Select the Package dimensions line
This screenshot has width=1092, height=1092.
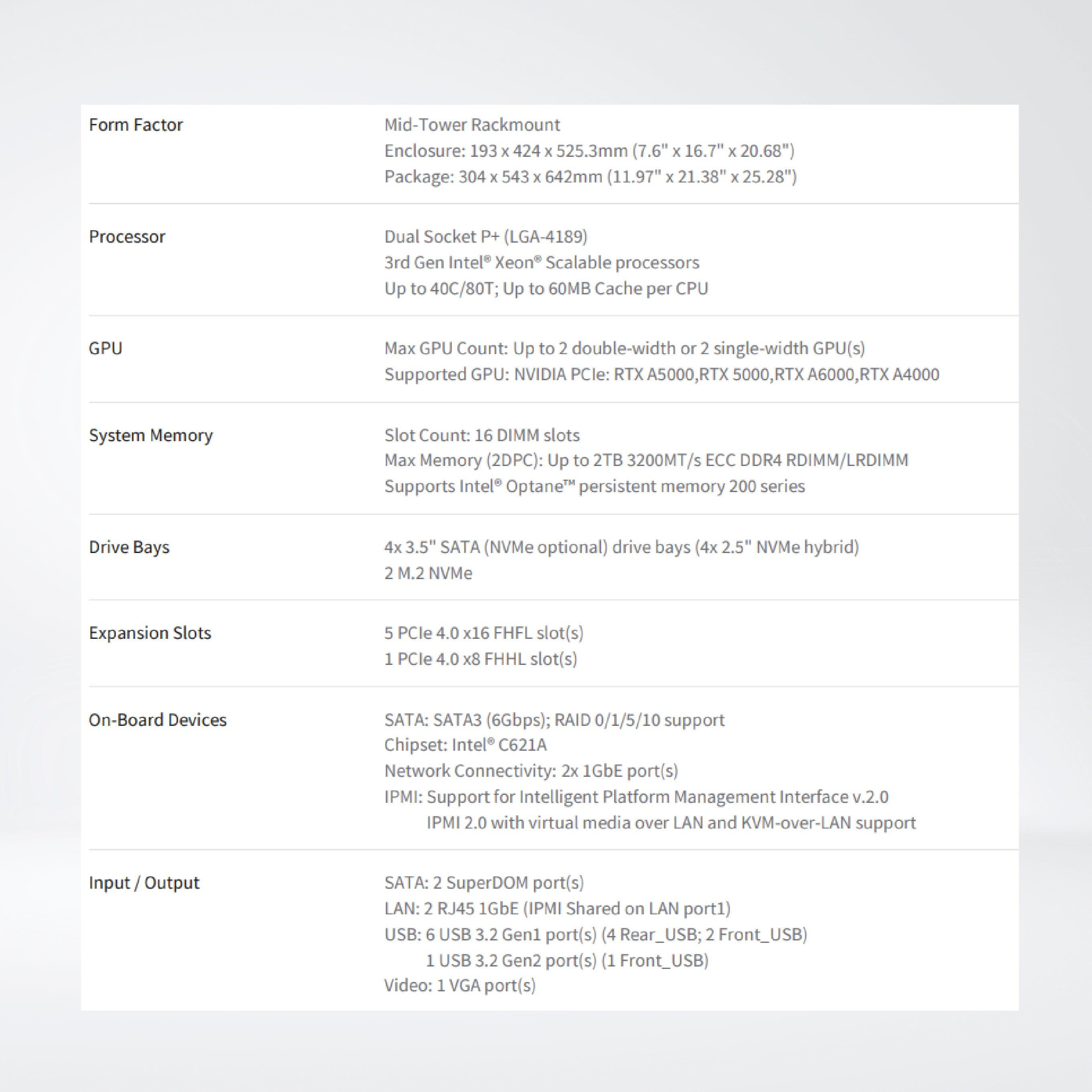(x=591, y=177)
